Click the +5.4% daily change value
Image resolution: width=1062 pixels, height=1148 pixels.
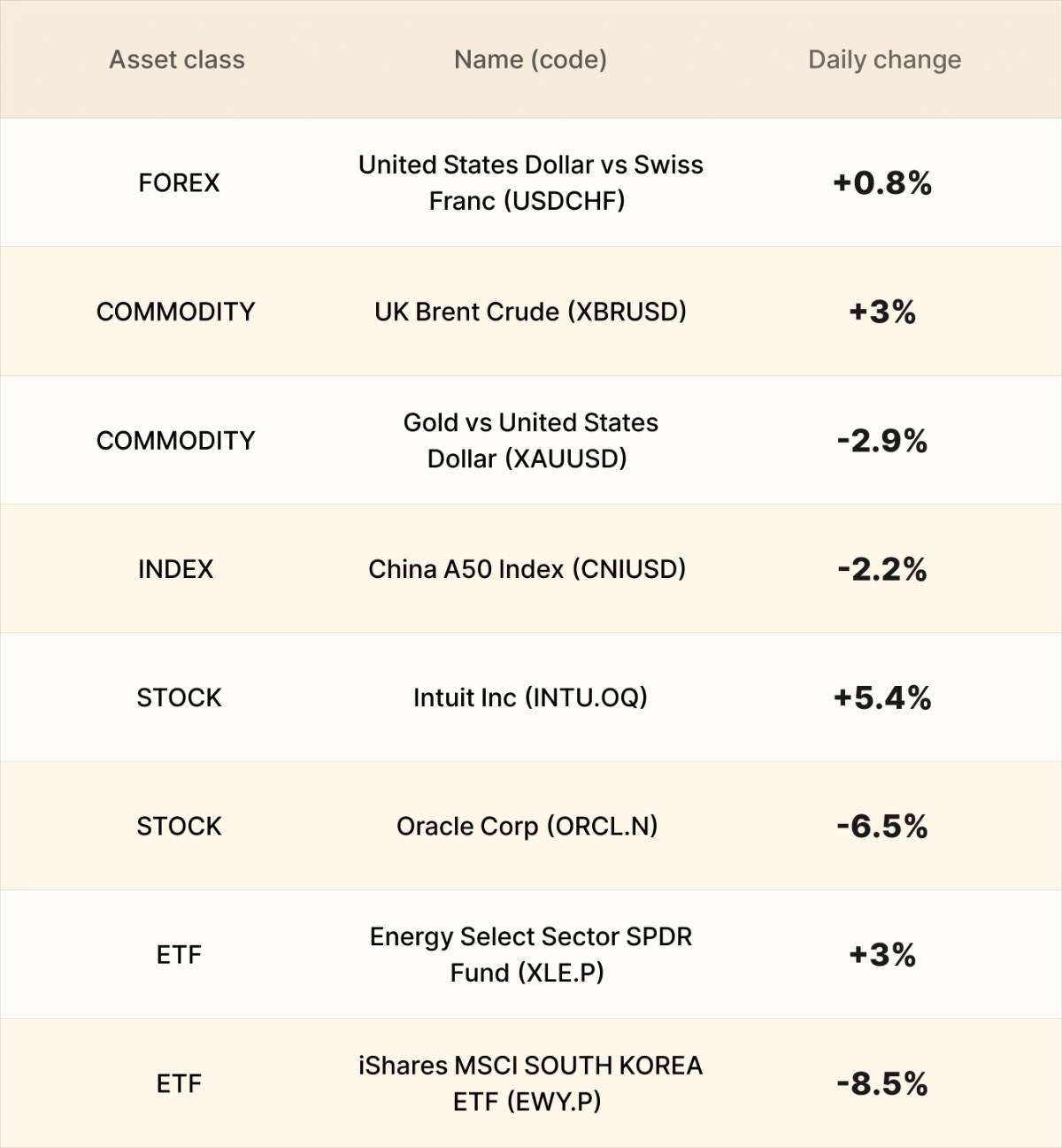click(x=882, y=697)
